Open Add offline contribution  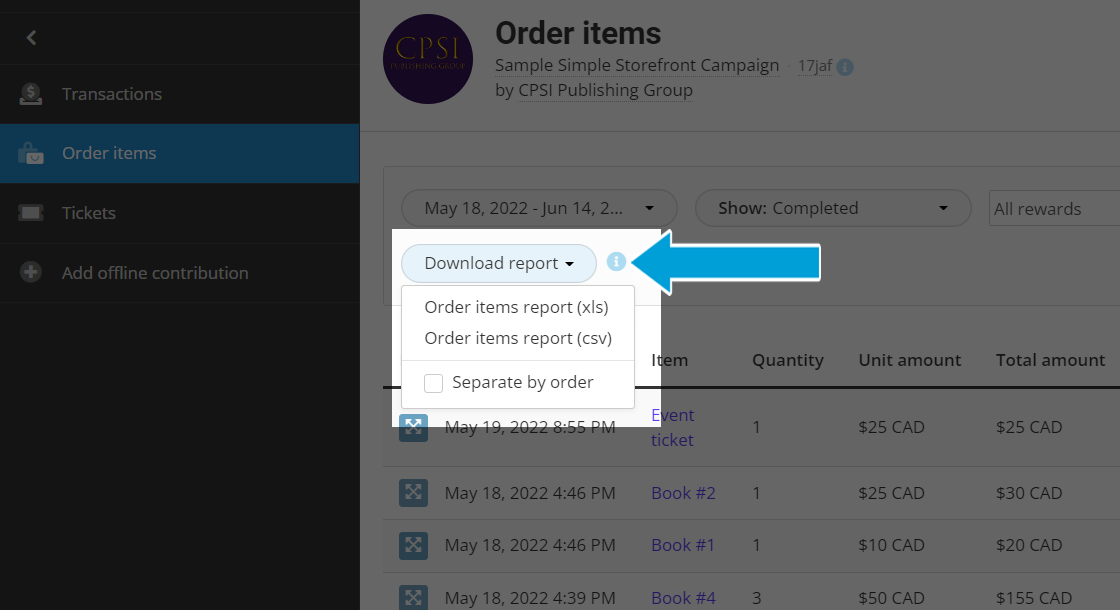179,273
